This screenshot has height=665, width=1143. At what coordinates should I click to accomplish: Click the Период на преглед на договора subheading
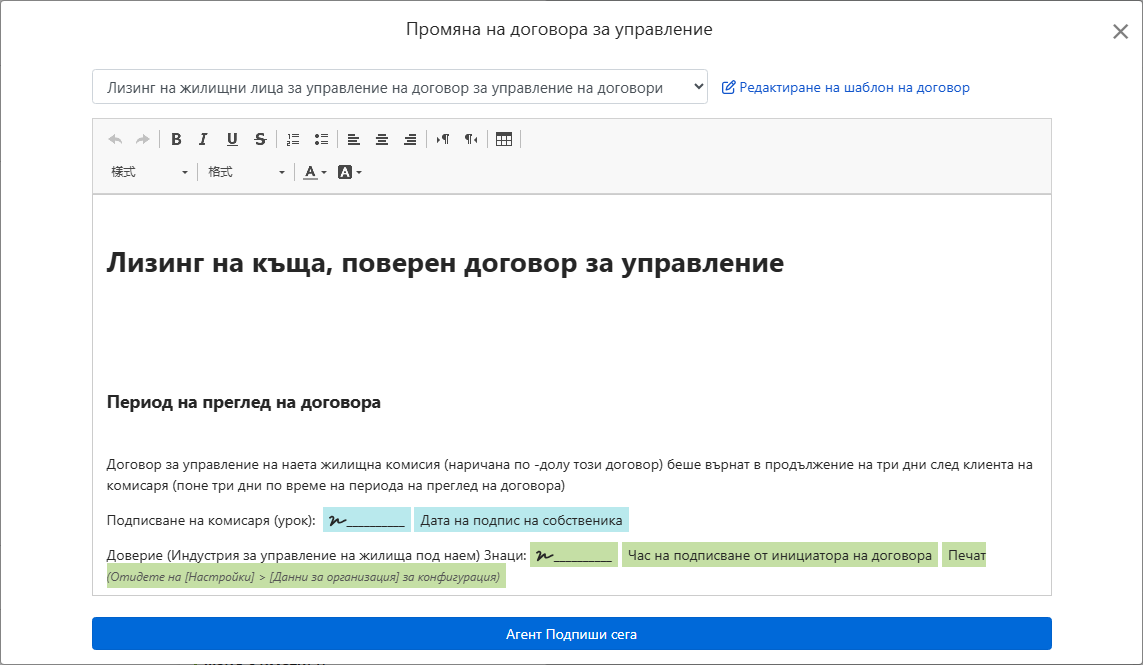[243, 402]
